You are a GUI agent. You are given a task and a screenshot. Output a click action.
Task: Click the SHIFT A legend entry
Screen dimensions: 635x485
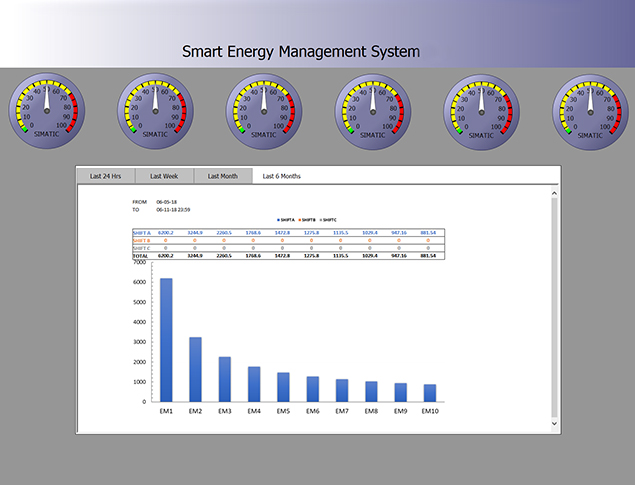[291, 221]
